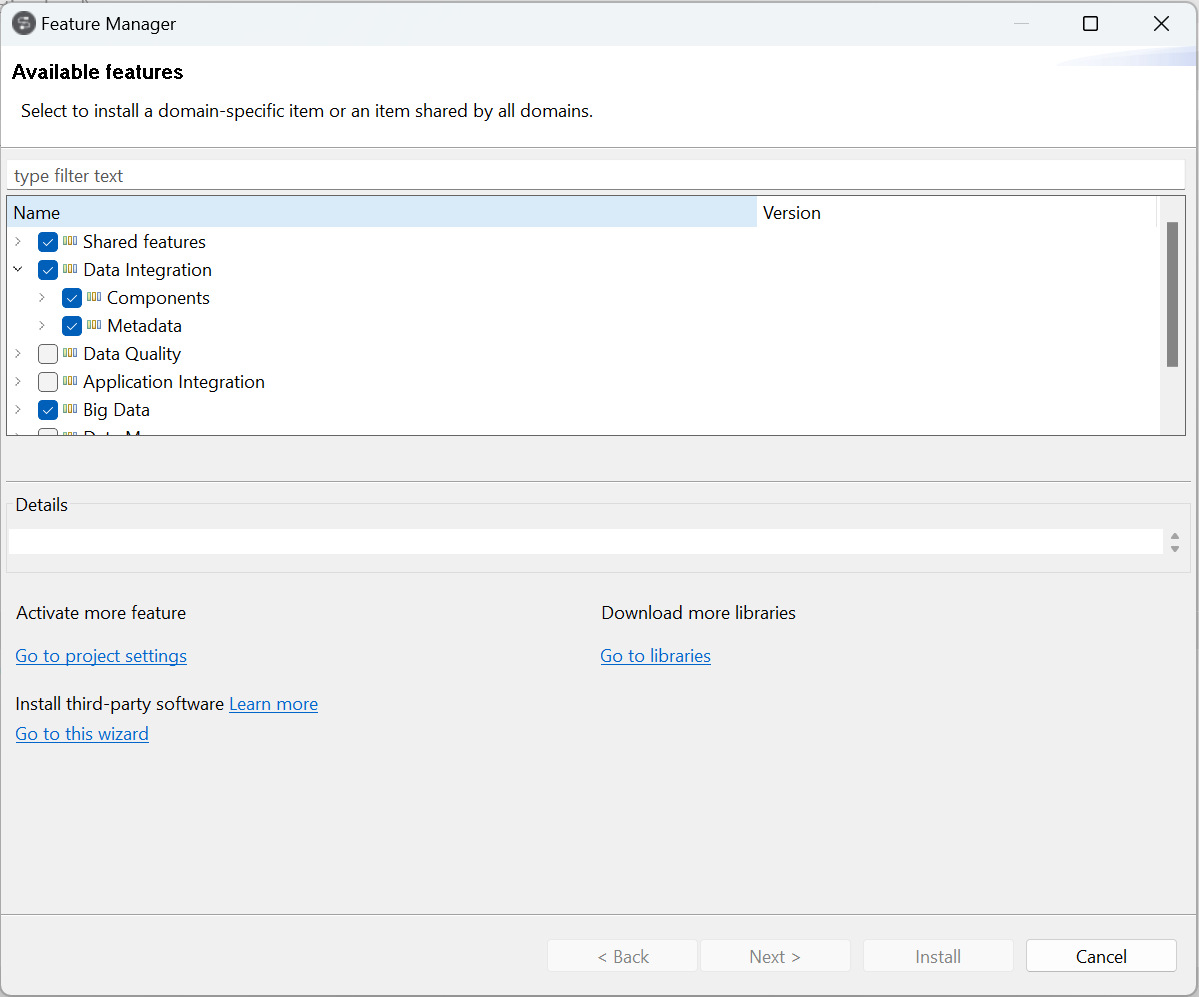
Task: Click the Data Integration feature icon
Action: click(x=69, y=269)
